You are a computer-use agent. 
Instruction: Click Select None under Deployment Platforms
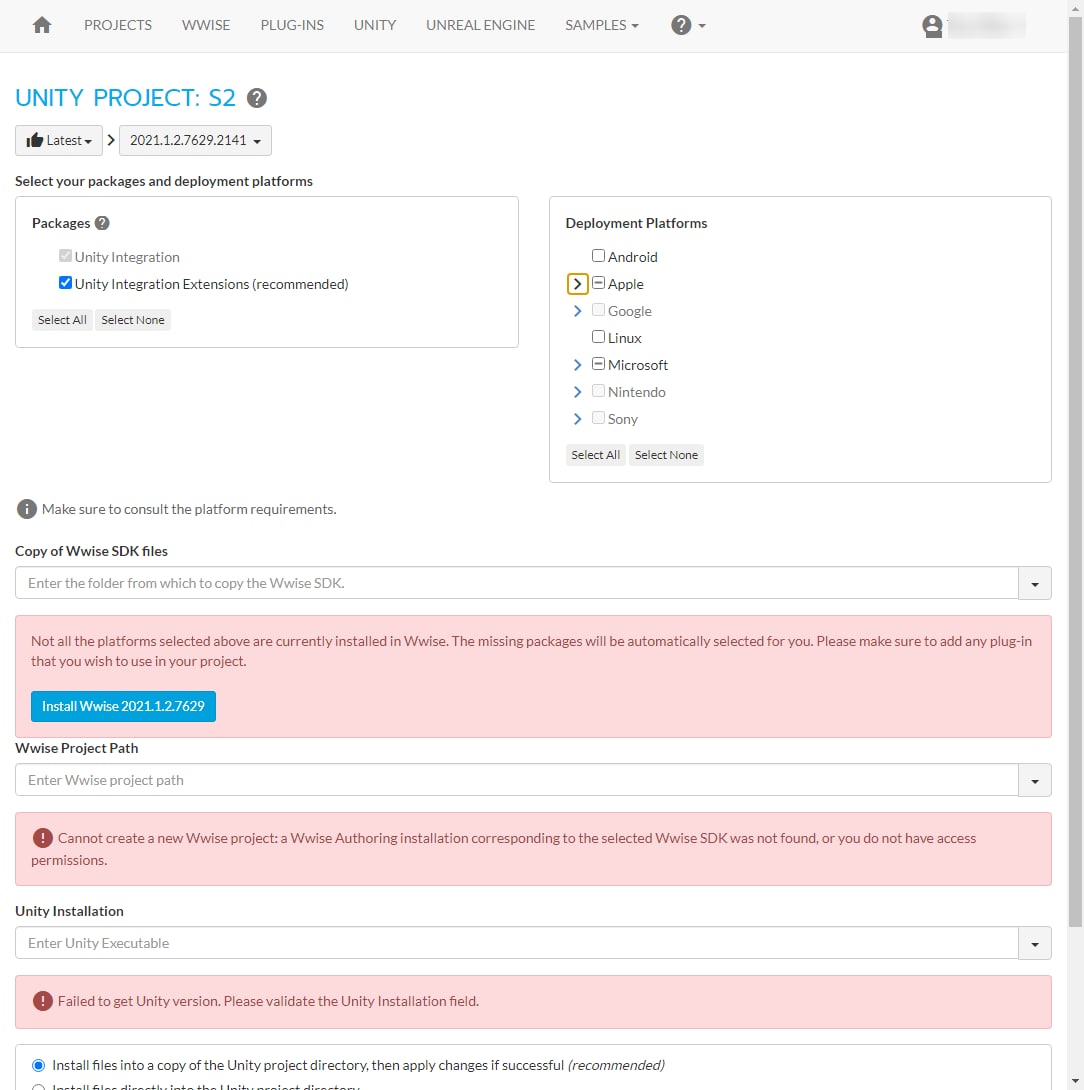pos(666,455)
